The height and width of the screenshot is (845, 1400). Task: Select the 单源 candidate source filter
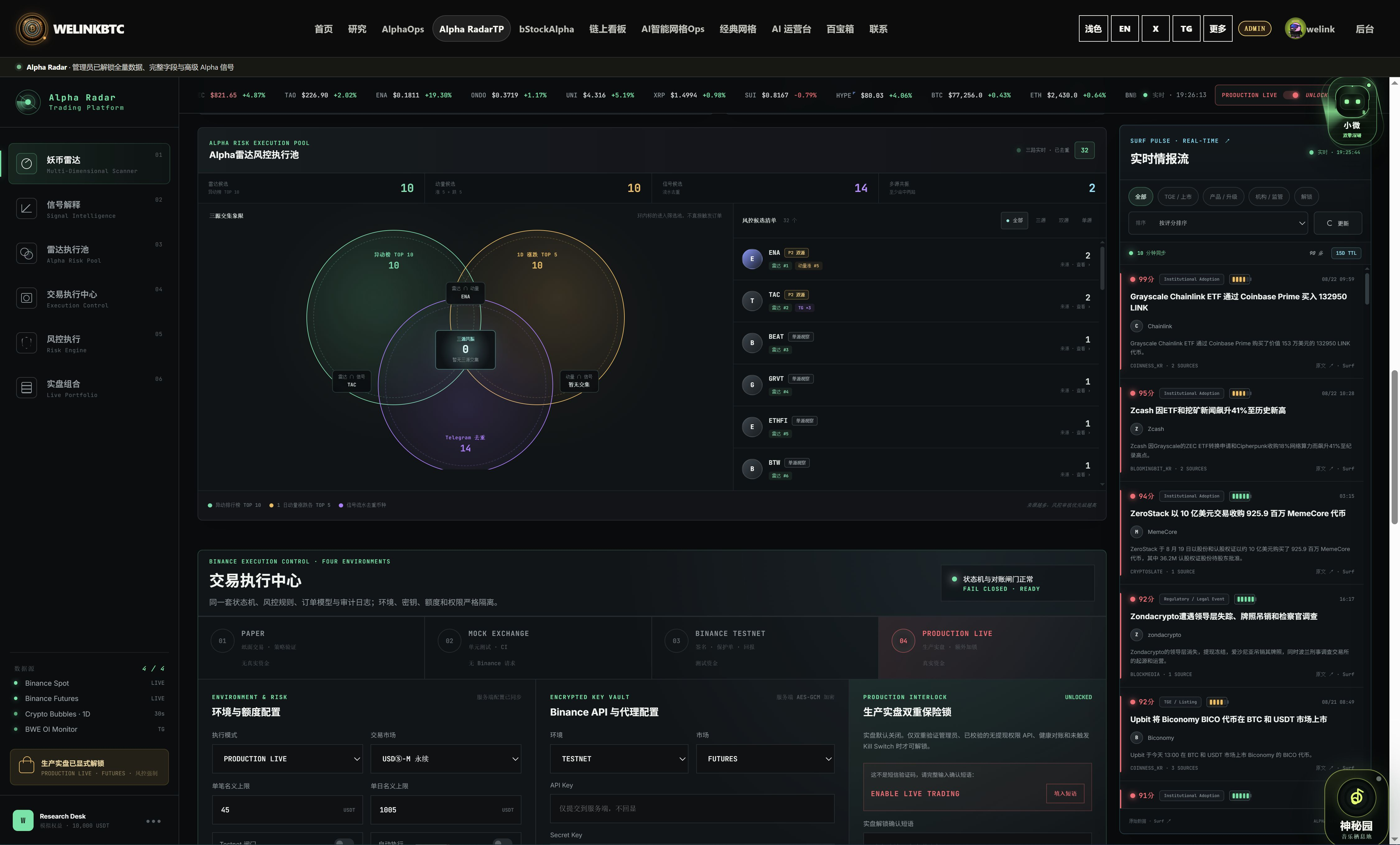pos(1087,221)
